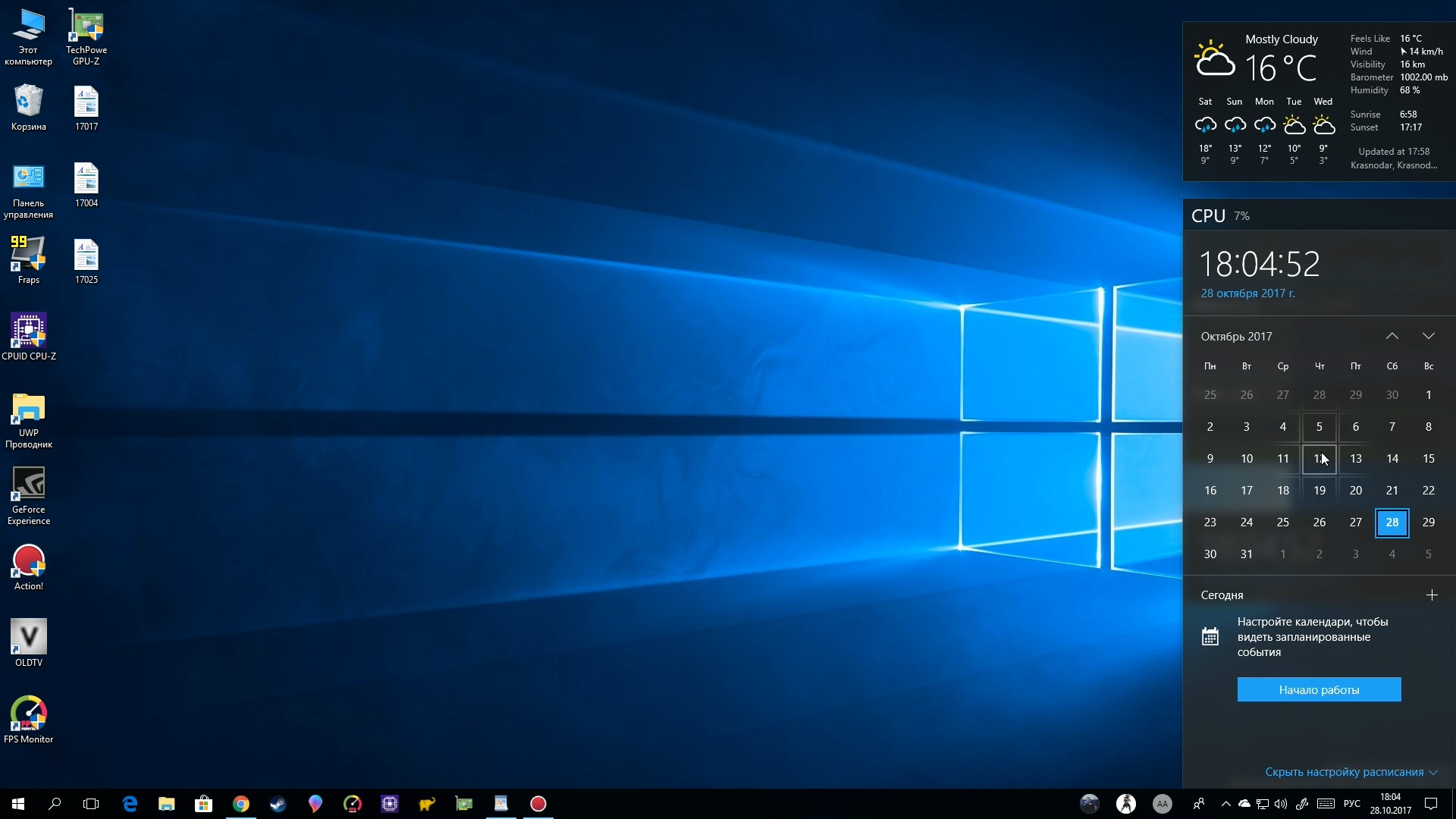
Task: Select date 31 on calendar
Action: 1247,553
